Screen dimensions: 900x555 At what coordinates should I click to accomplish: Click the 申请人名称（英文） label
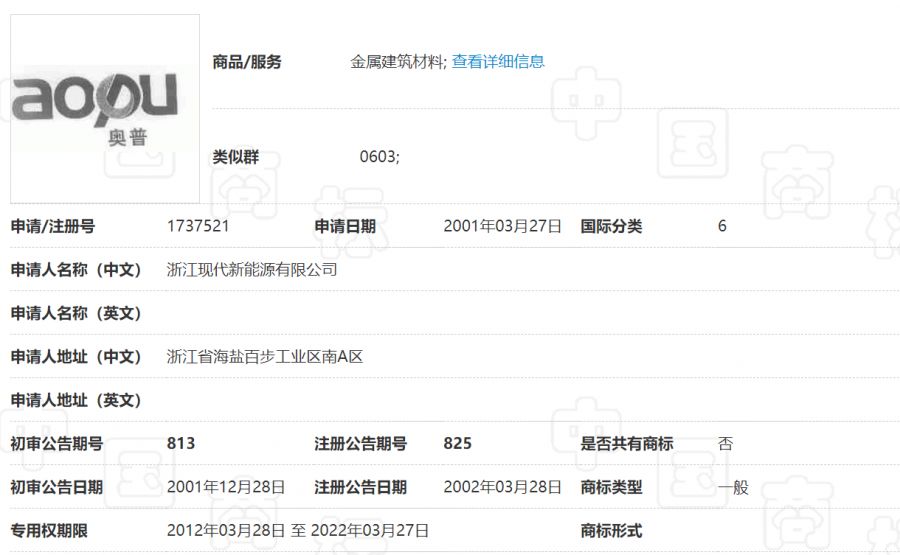click(x=76, y=313)
